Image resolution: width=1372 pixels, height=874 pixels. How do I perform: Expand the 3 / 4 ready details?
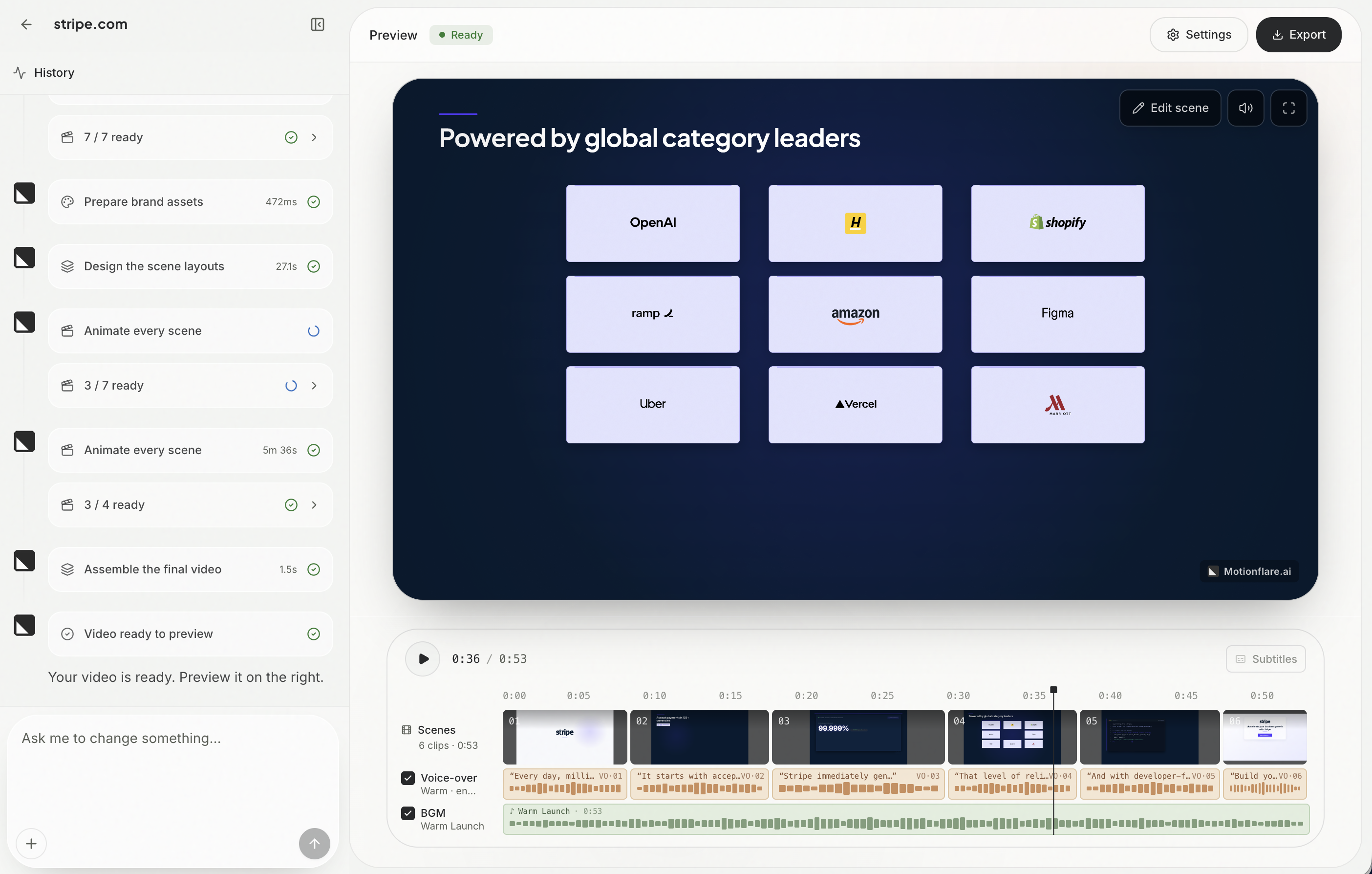314,505
